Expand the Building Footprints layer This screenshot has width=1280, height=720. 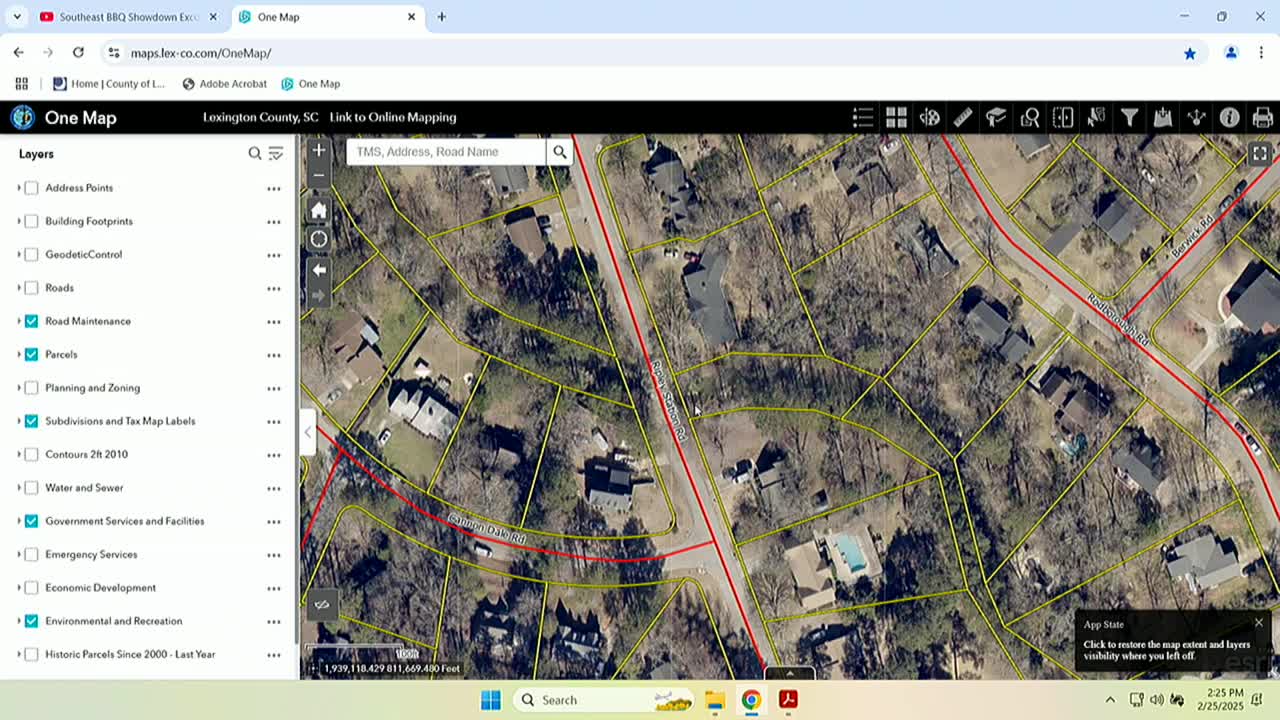pyautogui.click(x=19, y=221)
